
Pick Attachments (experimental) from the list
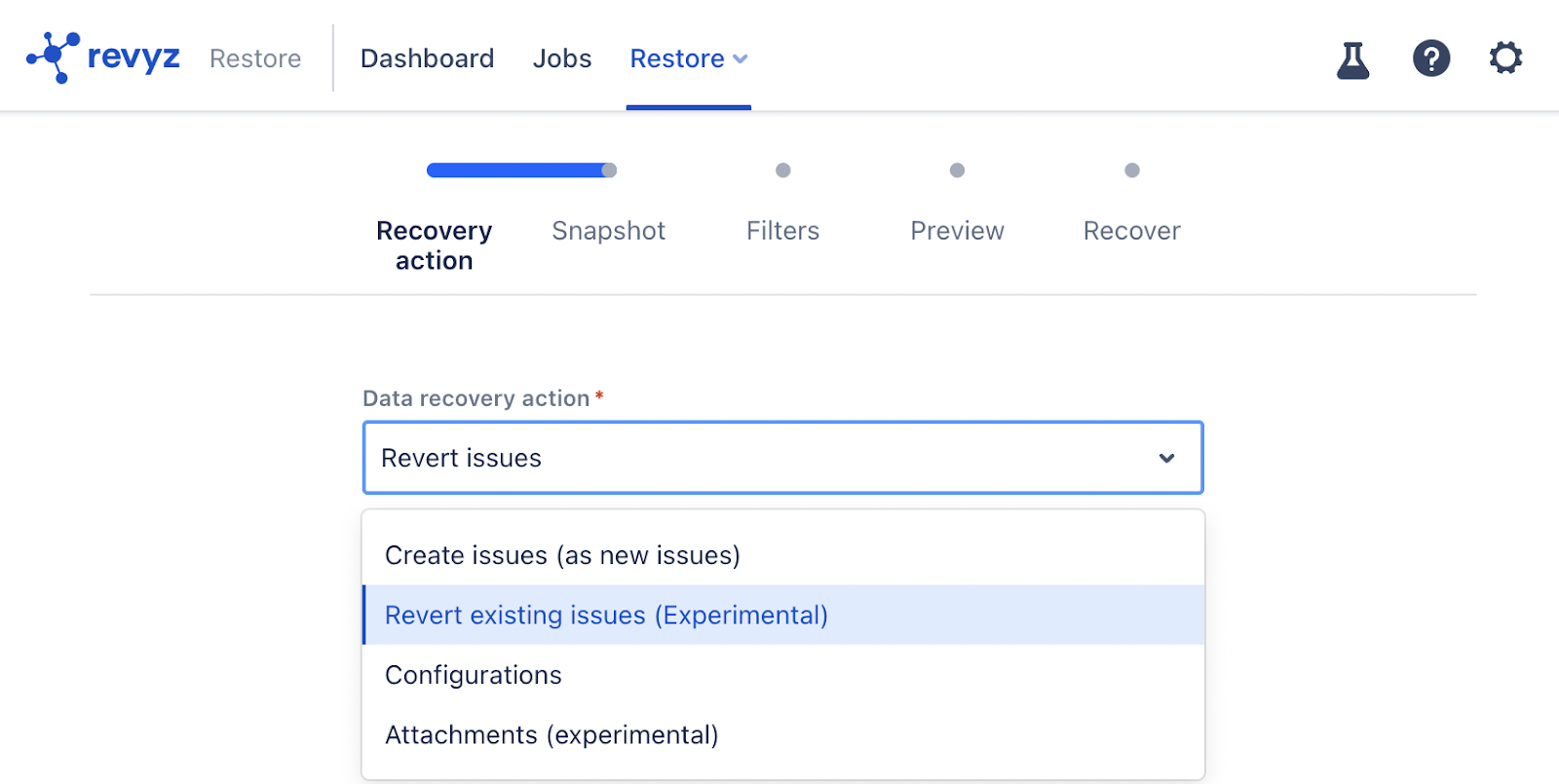pos(551,735)
